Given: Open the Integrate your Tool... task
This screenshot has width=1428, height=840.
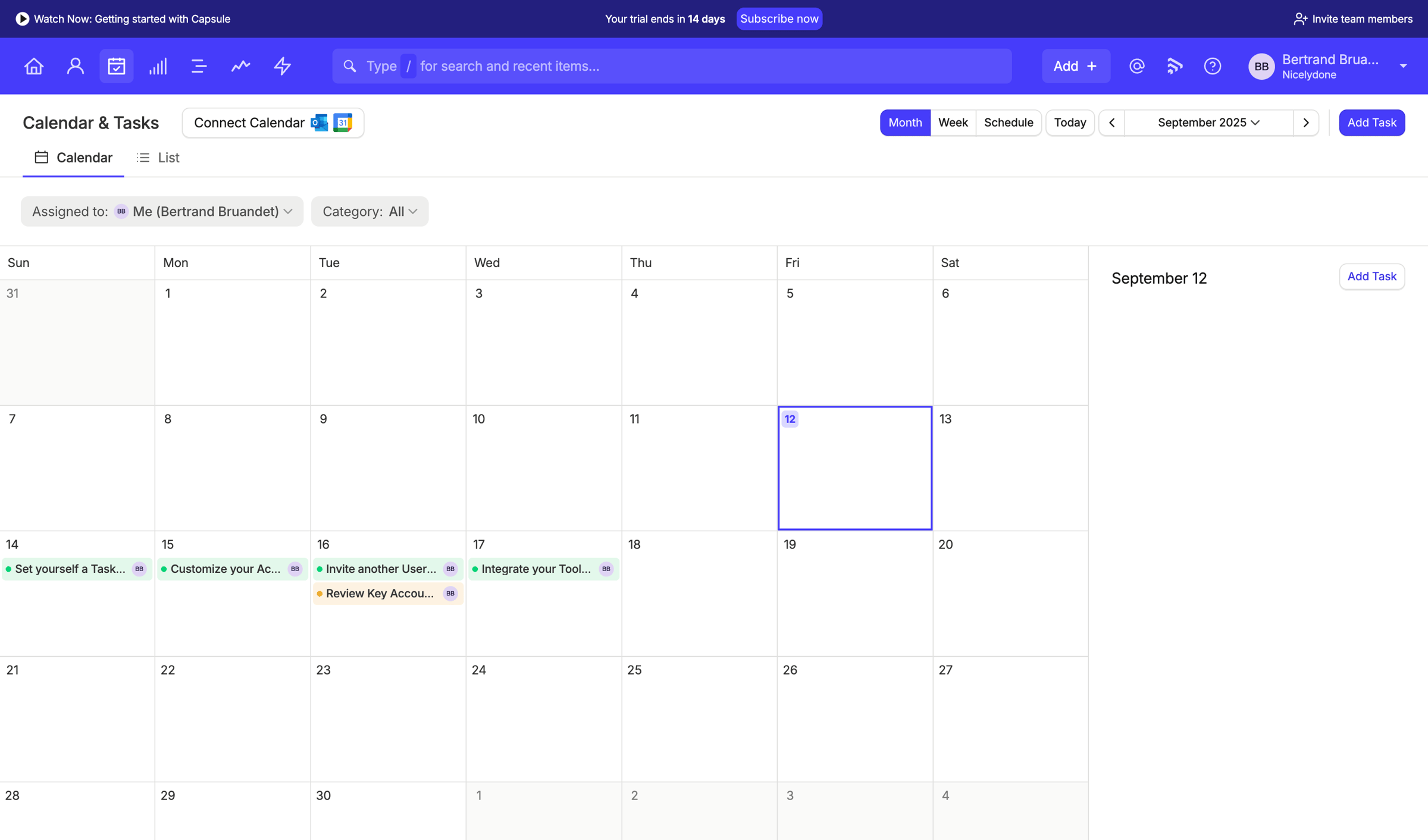Looking at the screenshot, I should [544, 569].
